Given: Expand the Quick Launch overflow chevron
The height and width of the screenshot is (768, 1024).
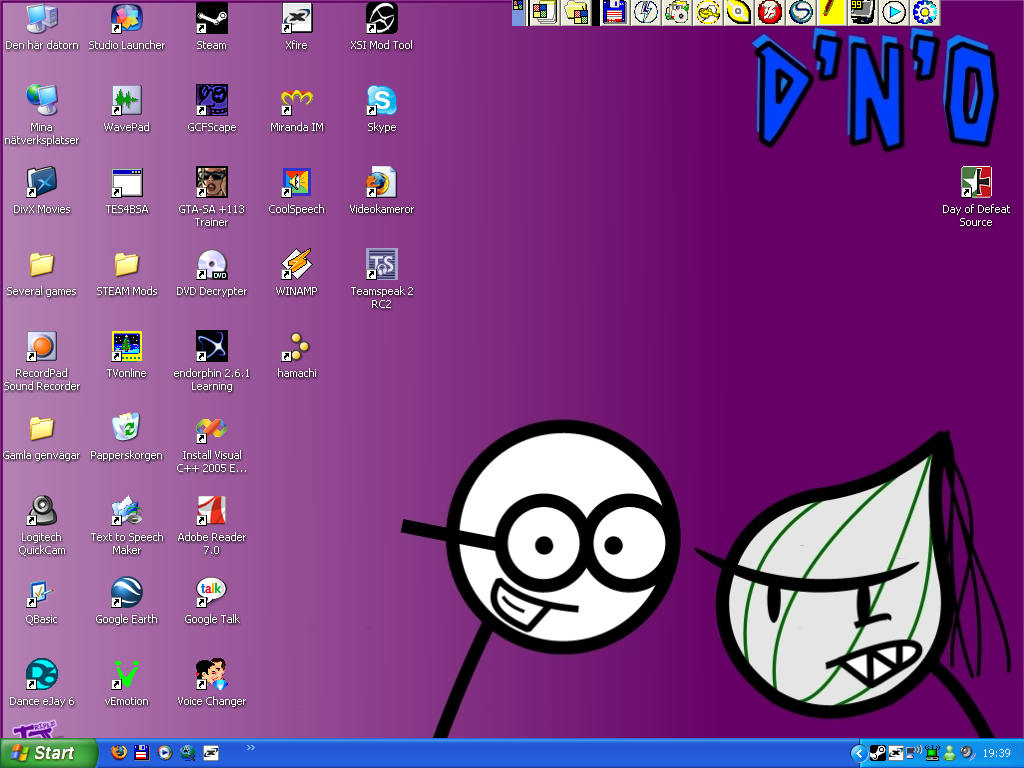Looking at the screenshot, I should pyautogui.click(x=250, y=747).
